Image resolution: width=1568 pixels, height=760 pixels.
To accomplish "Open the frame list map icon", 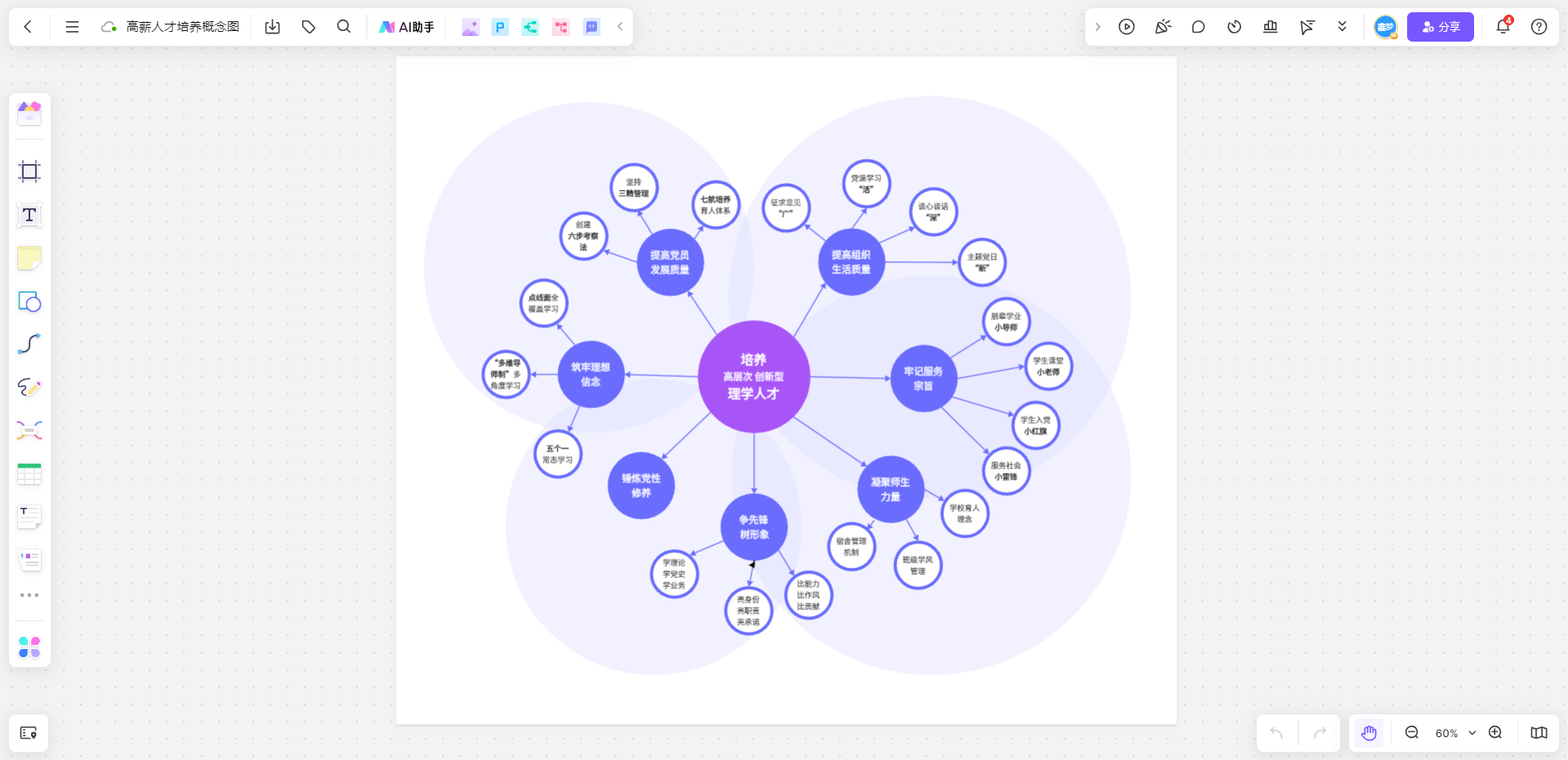I will (29, 733).
